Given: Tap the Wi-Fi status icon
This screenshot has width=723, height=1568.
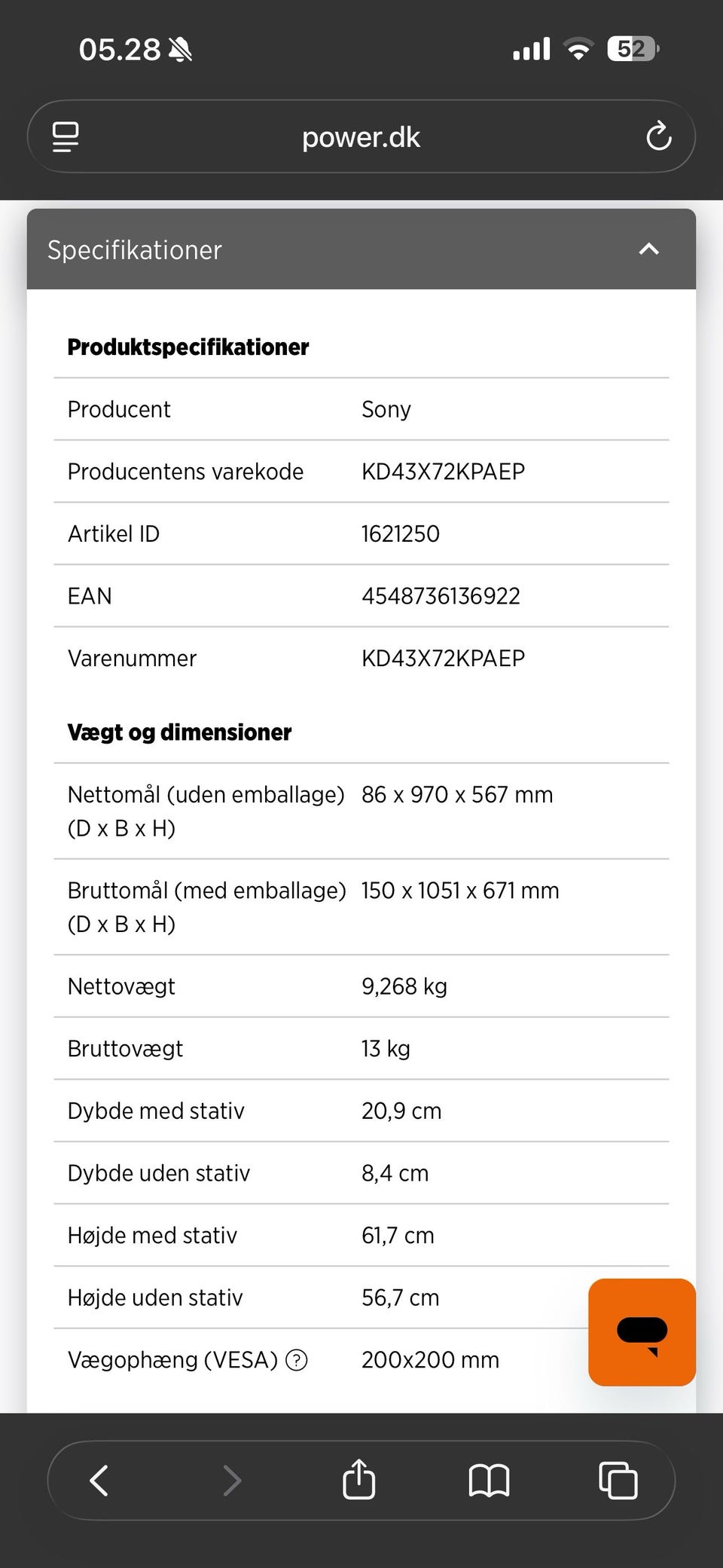Looking at the screenshot, I should coord(578,49).
